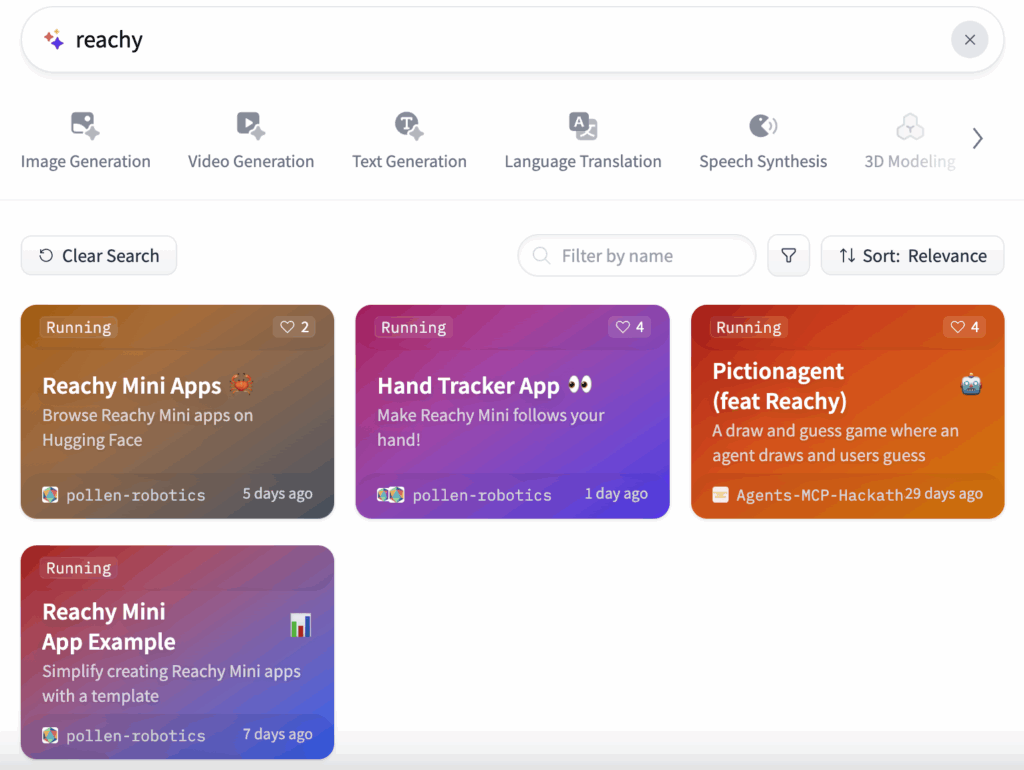Open the 3D Modeling category label
The width and height of the screenshot is (1024, 770).
pos(910,161)
